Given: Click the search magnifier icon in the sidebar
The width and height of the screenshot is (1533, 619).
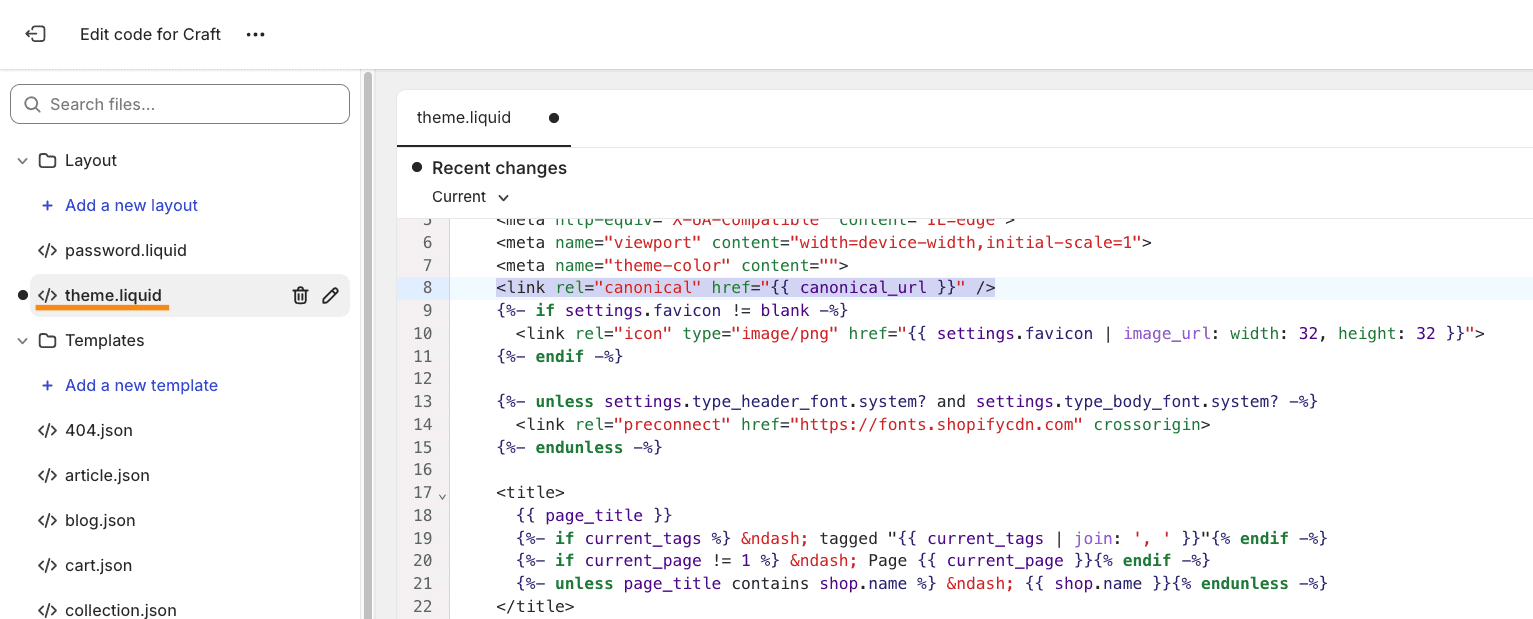Looking at the screenshot, I should tap(31, 103).
